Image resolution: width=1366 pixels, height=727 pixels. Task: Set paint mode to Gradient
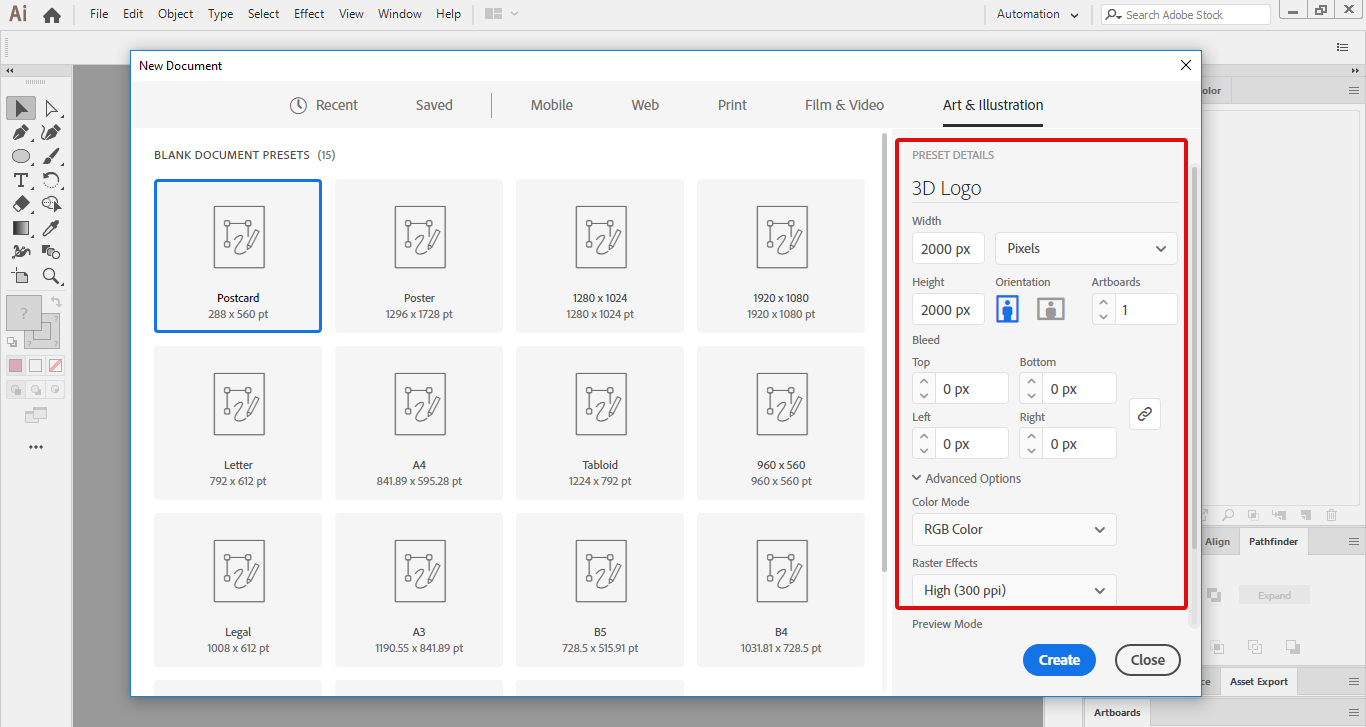tap(35, 366)
